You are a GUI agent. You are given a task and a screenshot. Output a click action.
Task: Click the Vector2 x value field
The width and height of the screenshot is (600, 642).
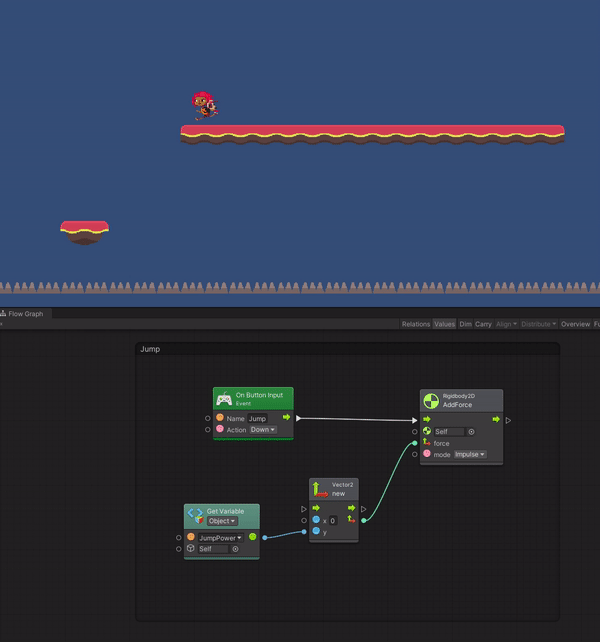pos(334,520)
